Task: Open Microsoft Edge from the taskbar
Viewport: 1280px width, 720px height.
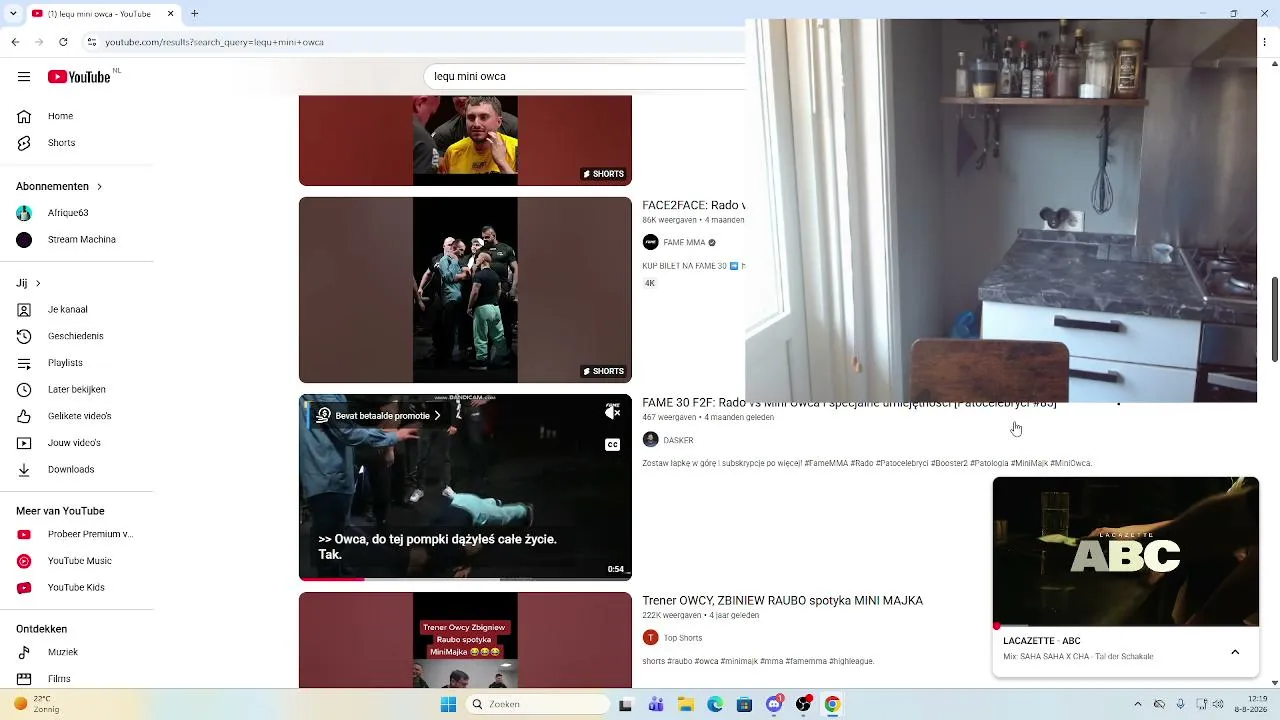Action: pos(715,704)
